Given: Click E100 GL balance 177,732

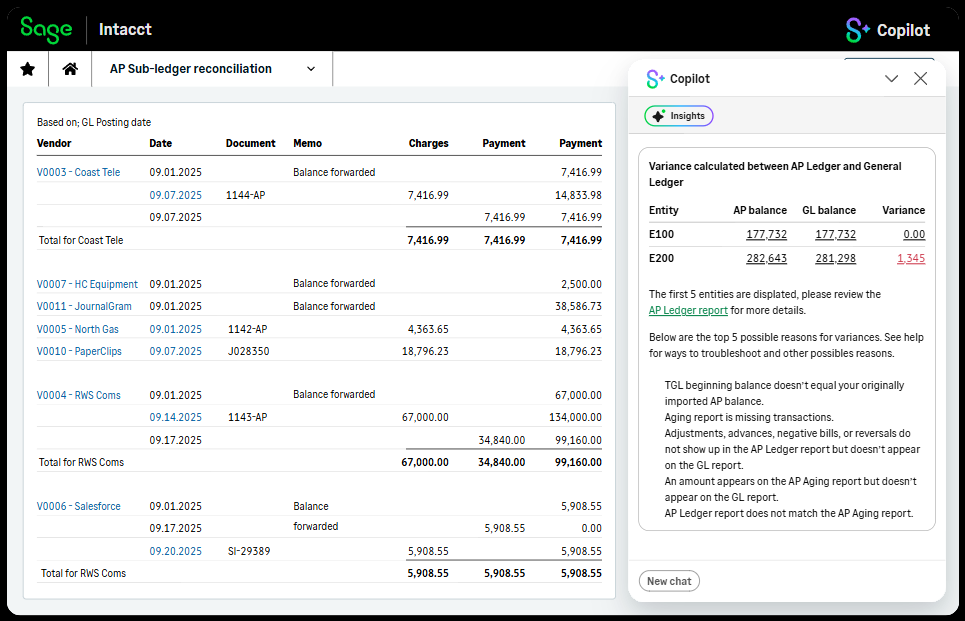Looking at the screenshot, I should pyautogui.click(x=835, y=234).
